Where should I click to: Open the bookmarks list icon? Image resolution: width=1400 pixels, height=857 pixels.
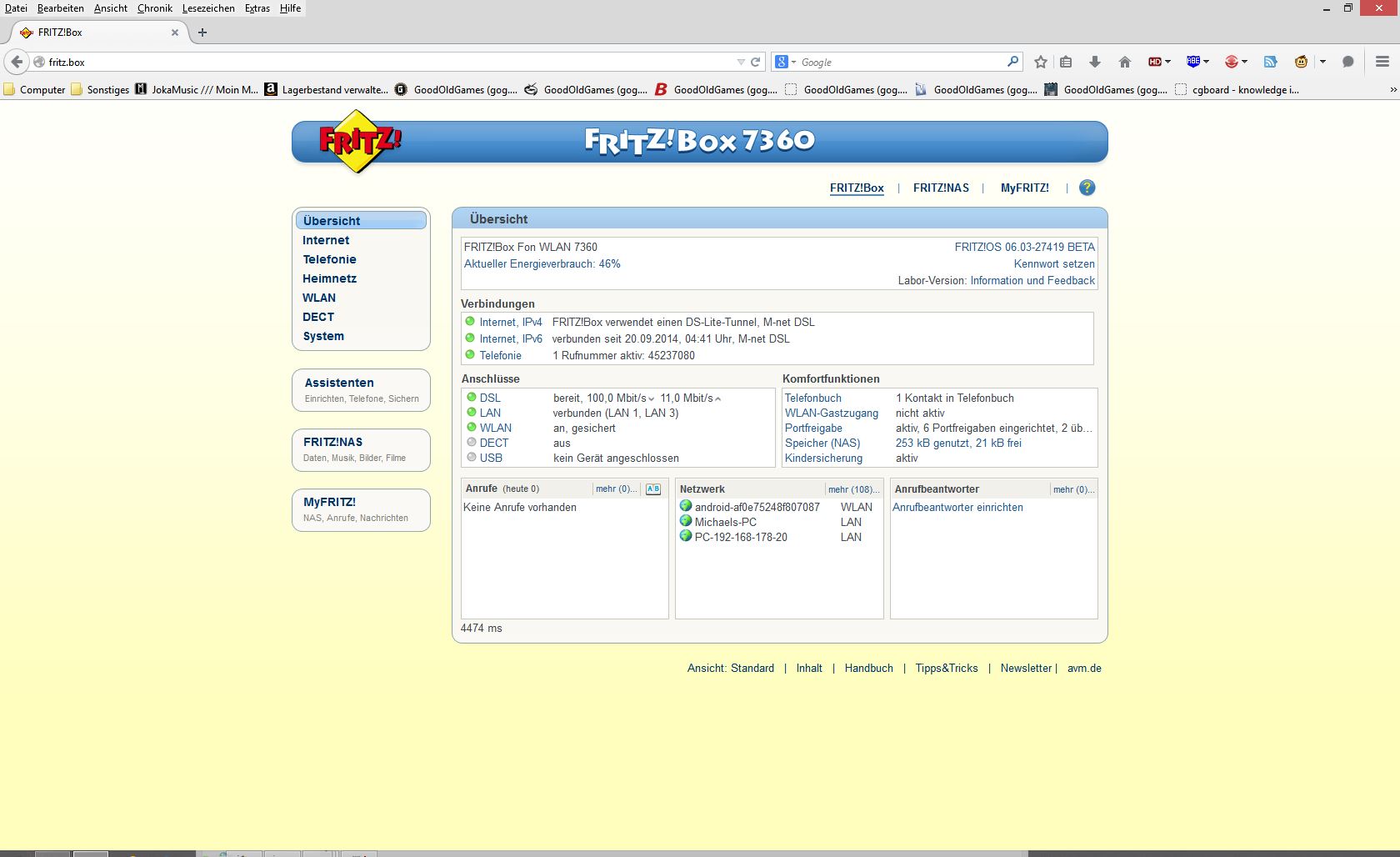tap(1066, 62)
